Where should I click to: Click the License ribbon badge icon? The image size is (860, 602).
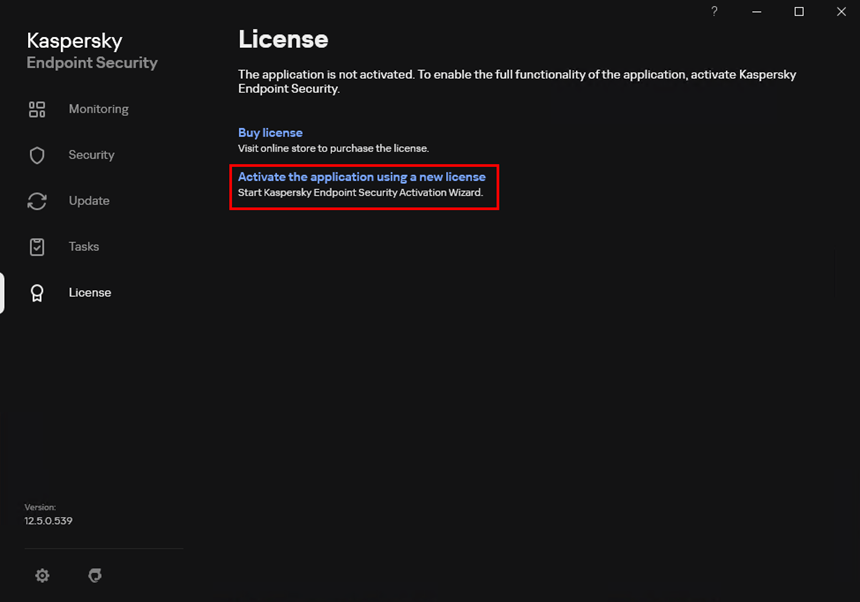[x=37, y=293]
